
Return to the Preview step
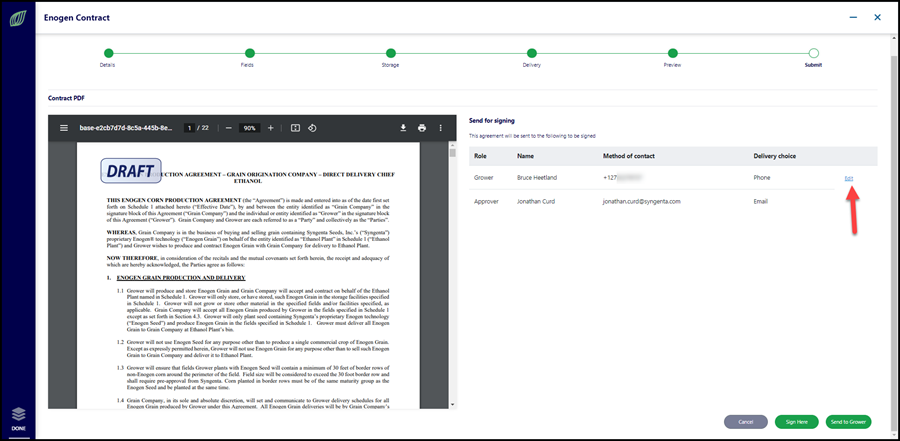[x=673, y=53]
